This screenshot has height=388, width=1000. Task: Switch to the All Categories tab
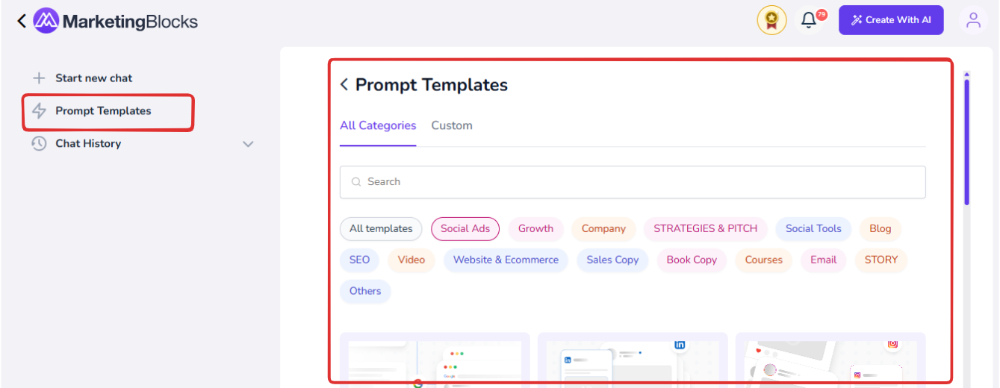click(378, 126)
